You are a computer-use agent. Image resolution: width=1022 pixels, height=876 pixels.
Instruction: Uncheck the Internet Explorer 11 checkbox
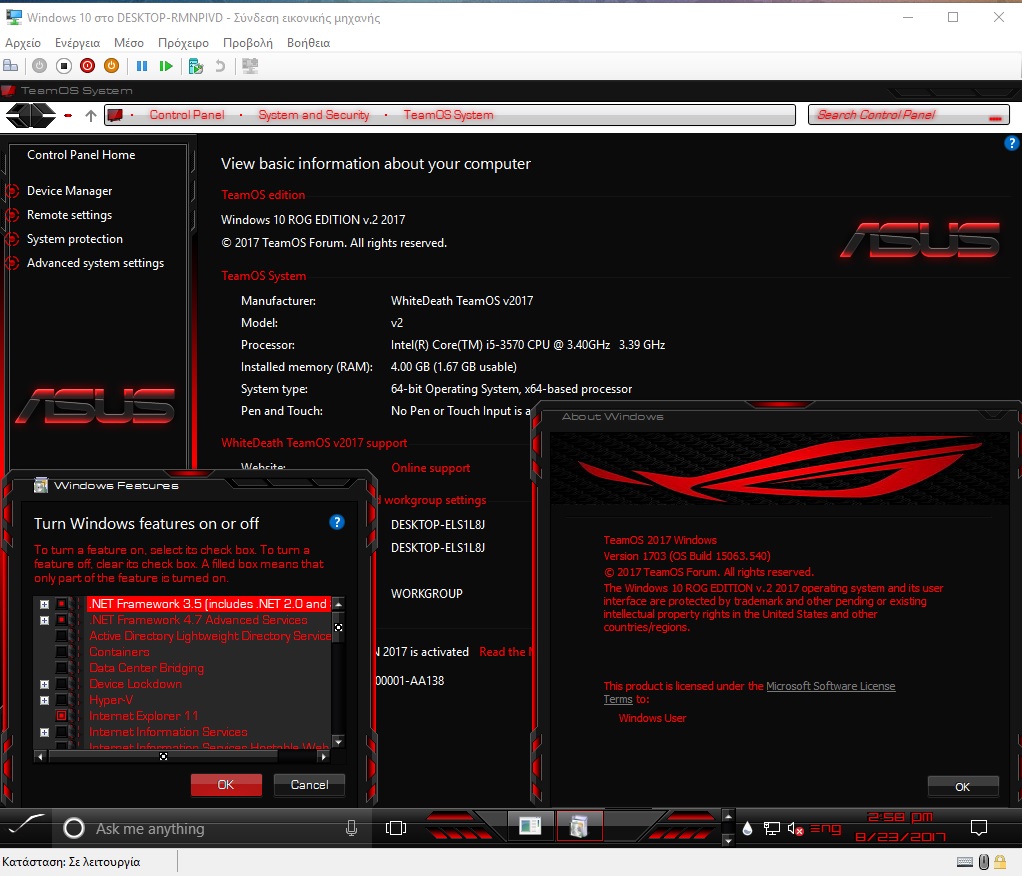[x=61, y=716]
